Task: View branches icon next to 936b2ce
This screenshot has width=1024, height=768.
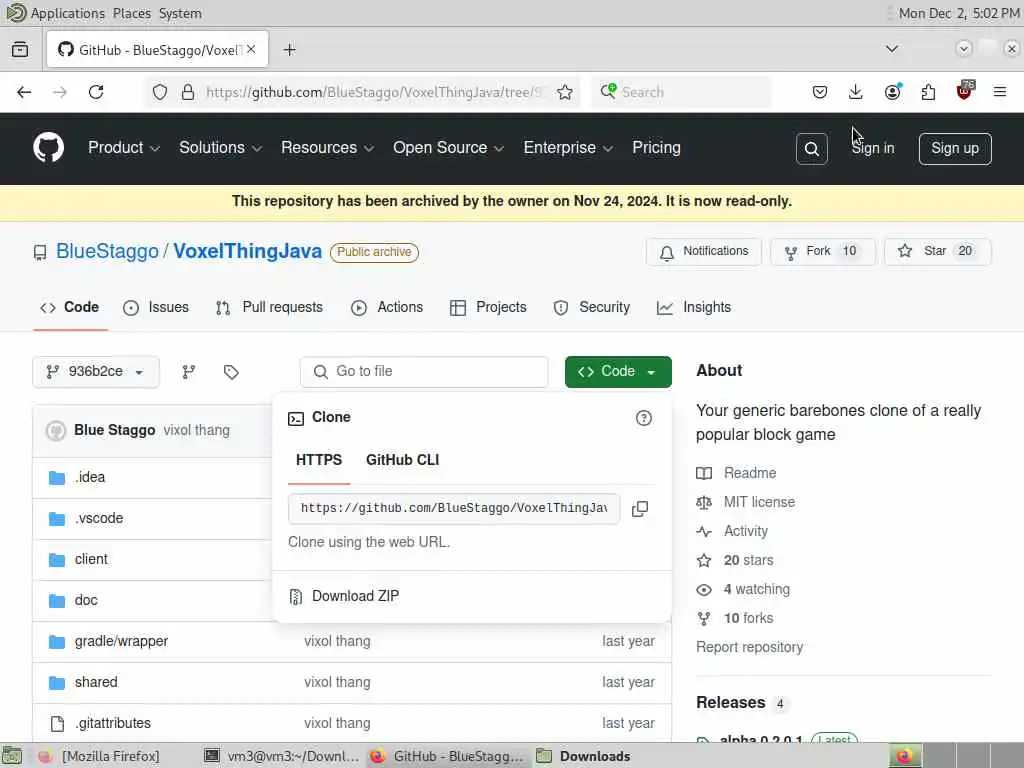Action: (189, 372)
